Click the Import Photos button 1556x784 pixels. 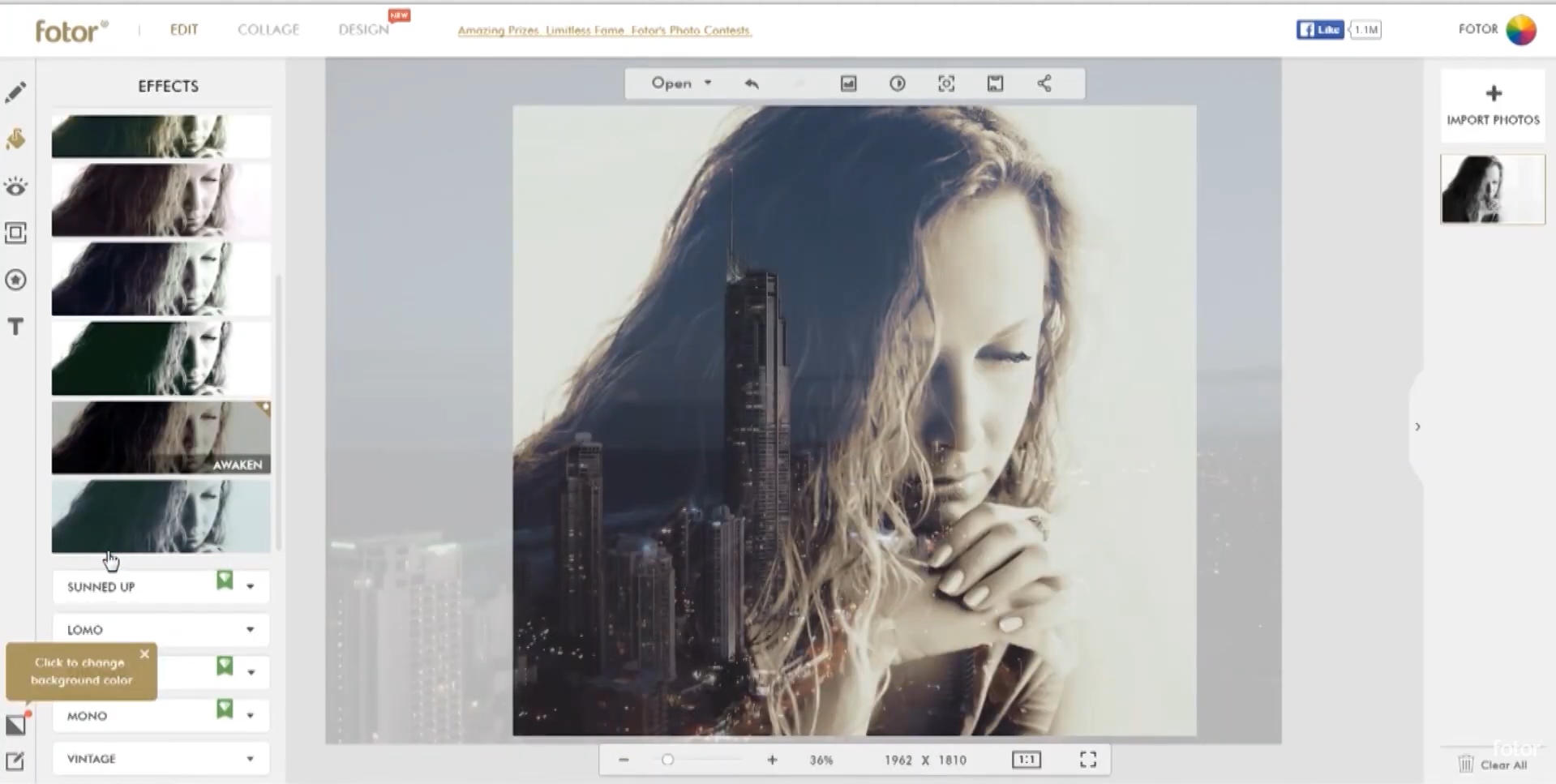pos(1492,105)
